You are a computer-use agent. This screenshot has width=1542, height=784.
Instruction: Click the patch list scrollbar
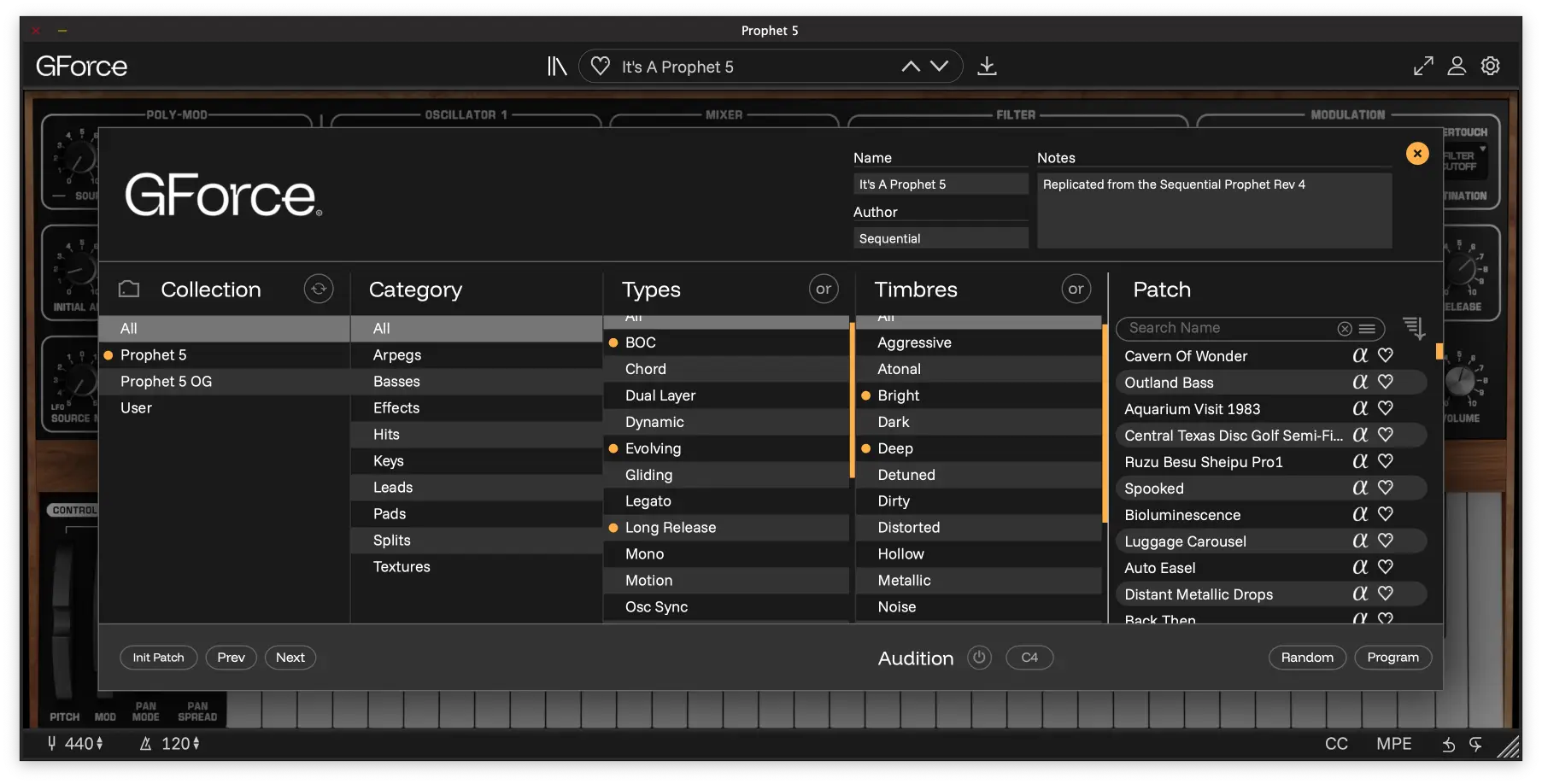[x=1439, y=351]
